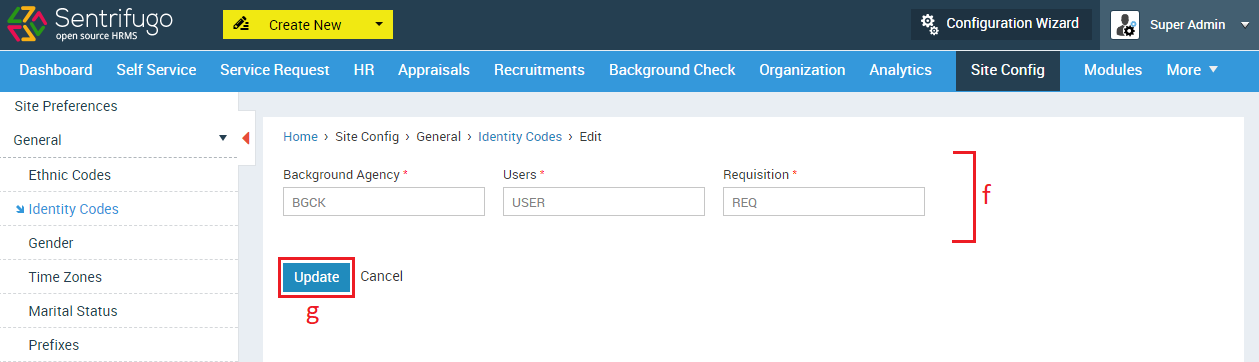The image size is (1259, 362).
Task: Click the Configuration Wizard gears icon
Action: [929, 24]
